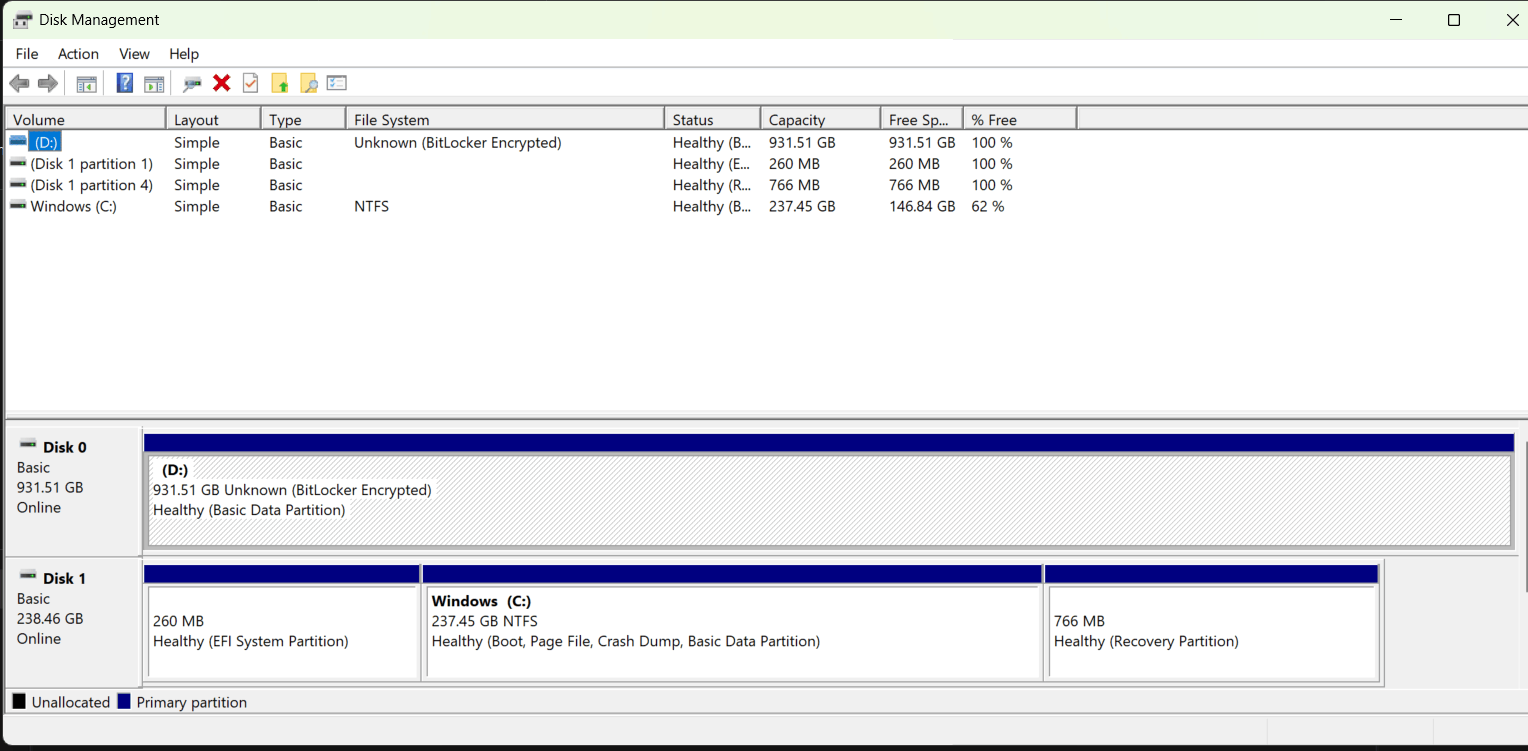Open Help using the question mark icon
The image size is (1528, 751).
tap(124, 83)
